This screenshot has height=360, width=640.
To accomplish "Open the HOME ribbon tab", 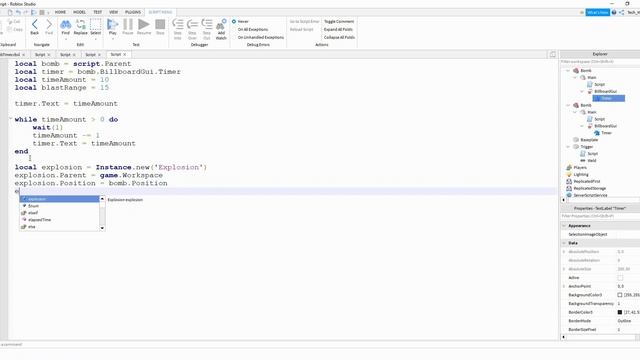I will 60,12.
